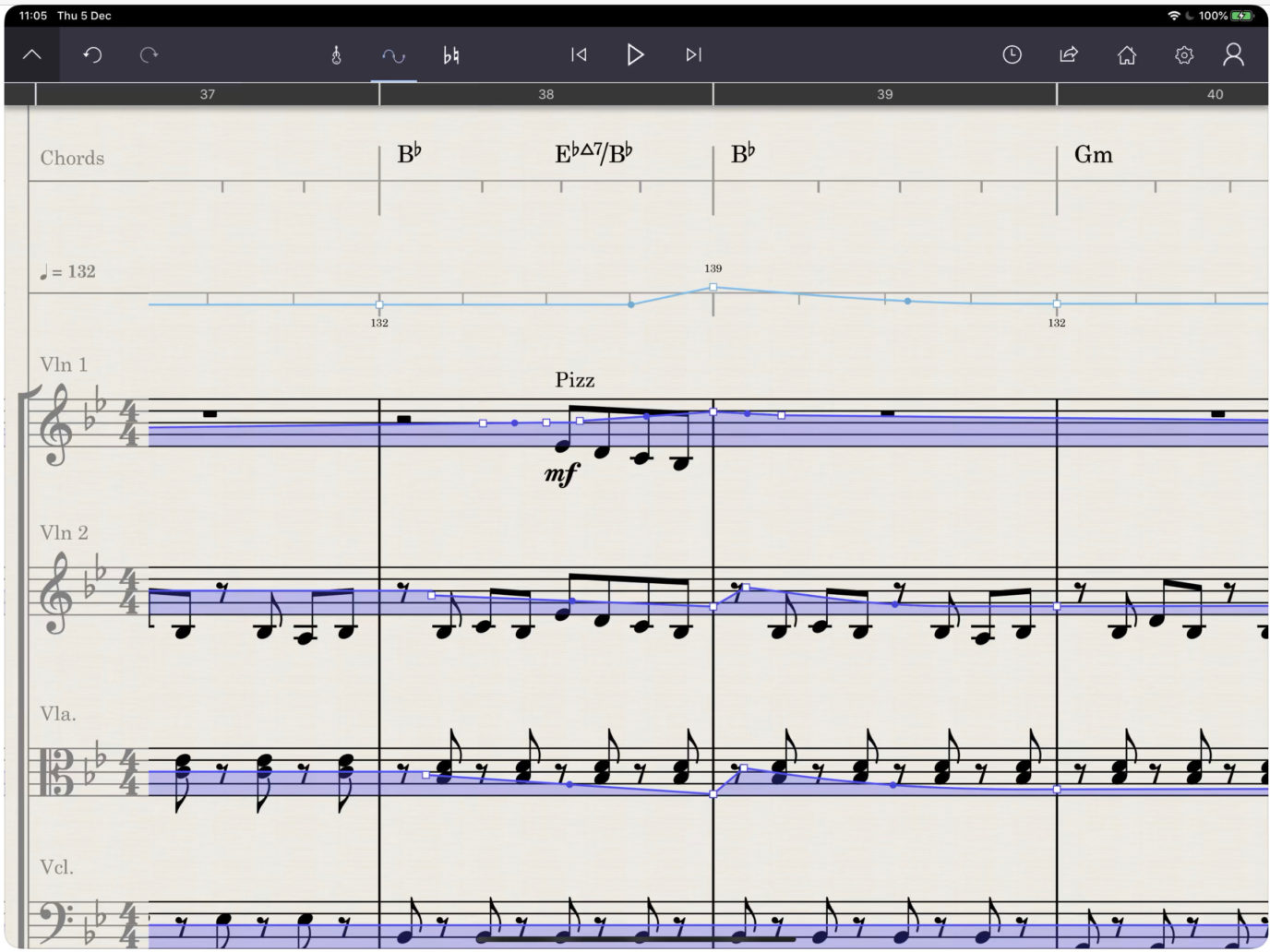The height and width of the screenshot is (952, 1270).
Task: Select the Pizz marking on Vln 1
Action: (x=574, y=380)
